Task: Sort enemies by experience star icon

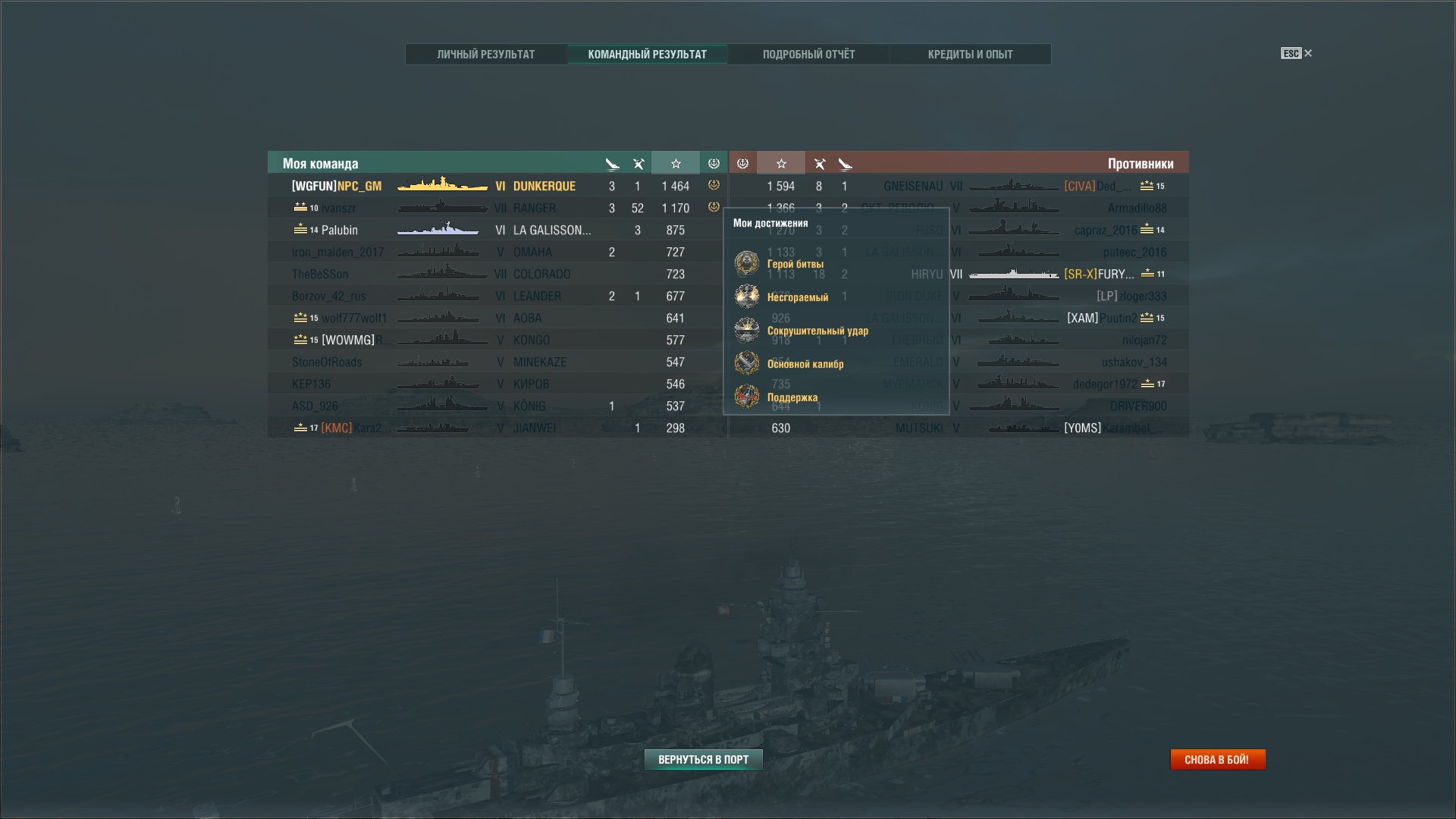Action: pyautogui.click(x=781, y=163)
